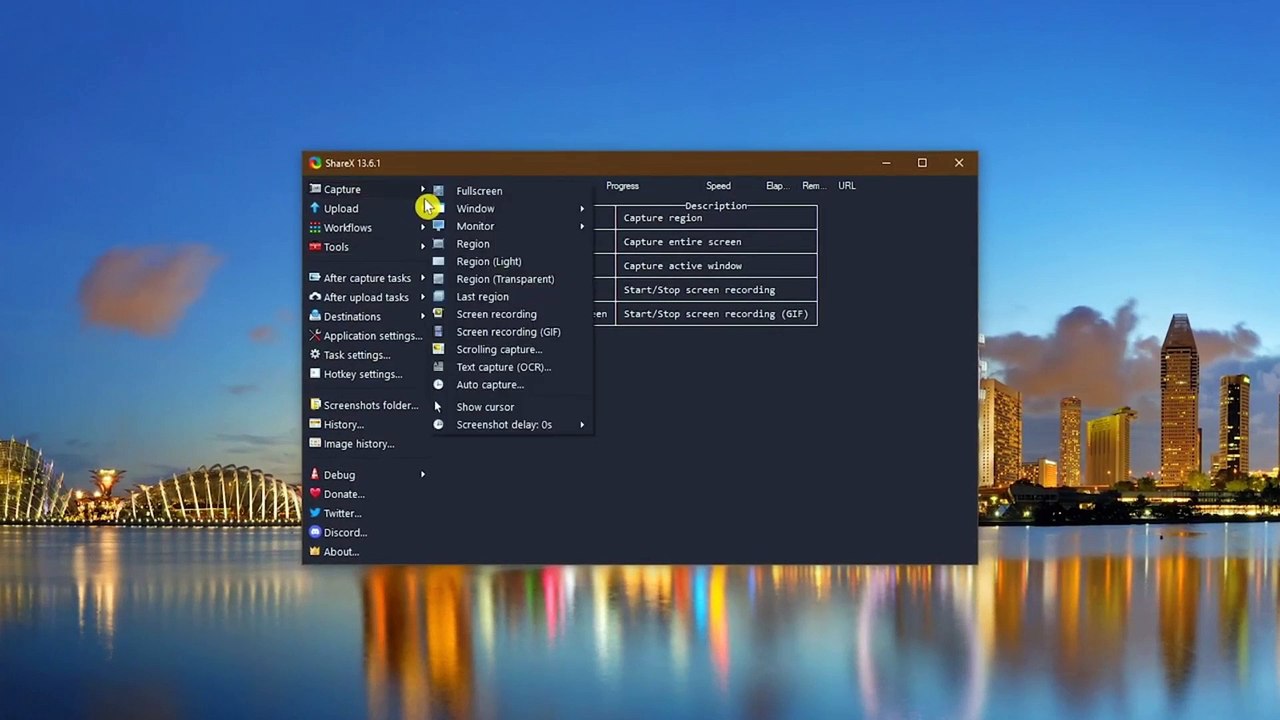Click the Workflows grid icon
The height and width of the screenshot is (720, 1280).
(315, 228)
